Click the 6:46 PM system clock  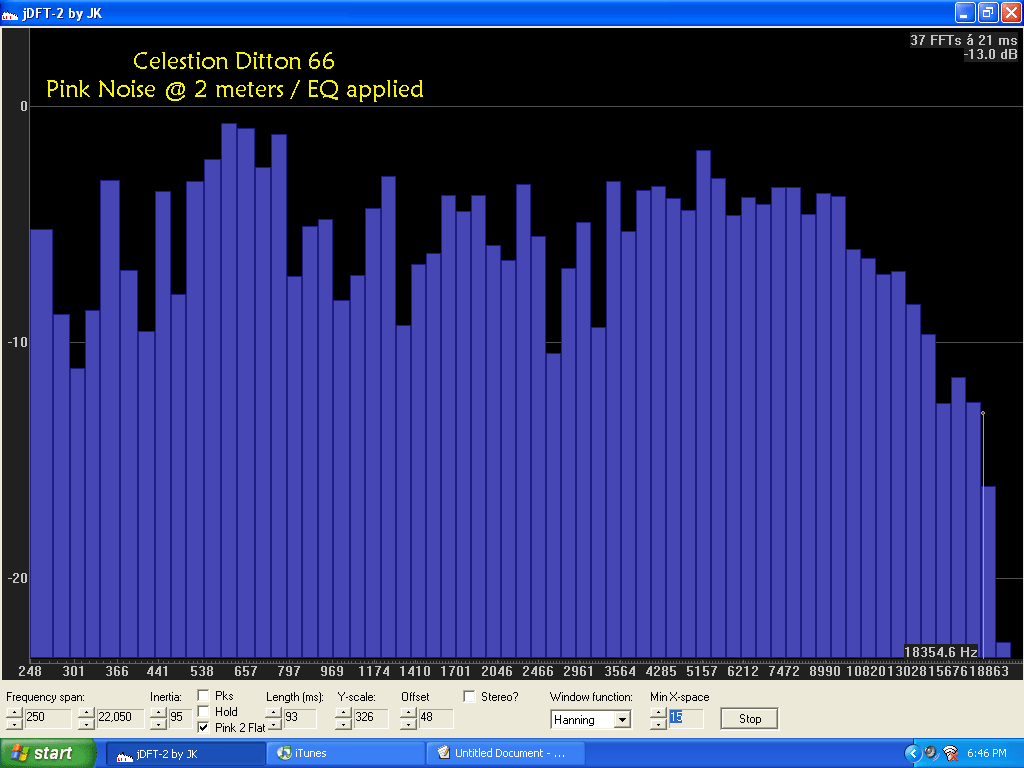[x=987, y=753]
